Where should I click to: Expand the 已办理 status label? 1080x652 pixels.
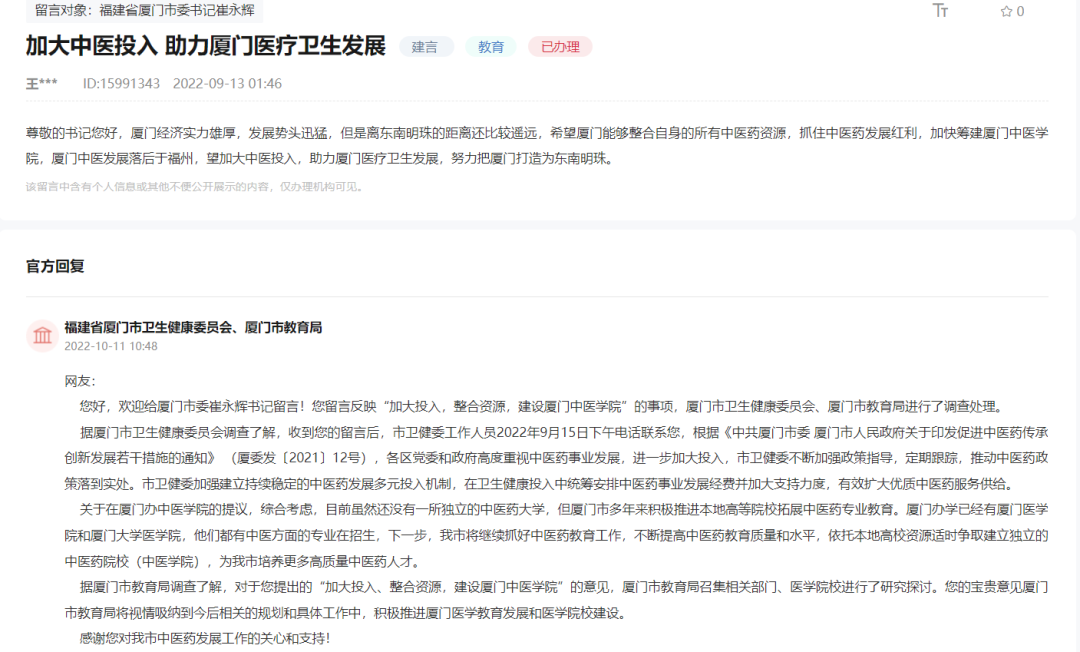pyautogui.click(x=559, y=46)
